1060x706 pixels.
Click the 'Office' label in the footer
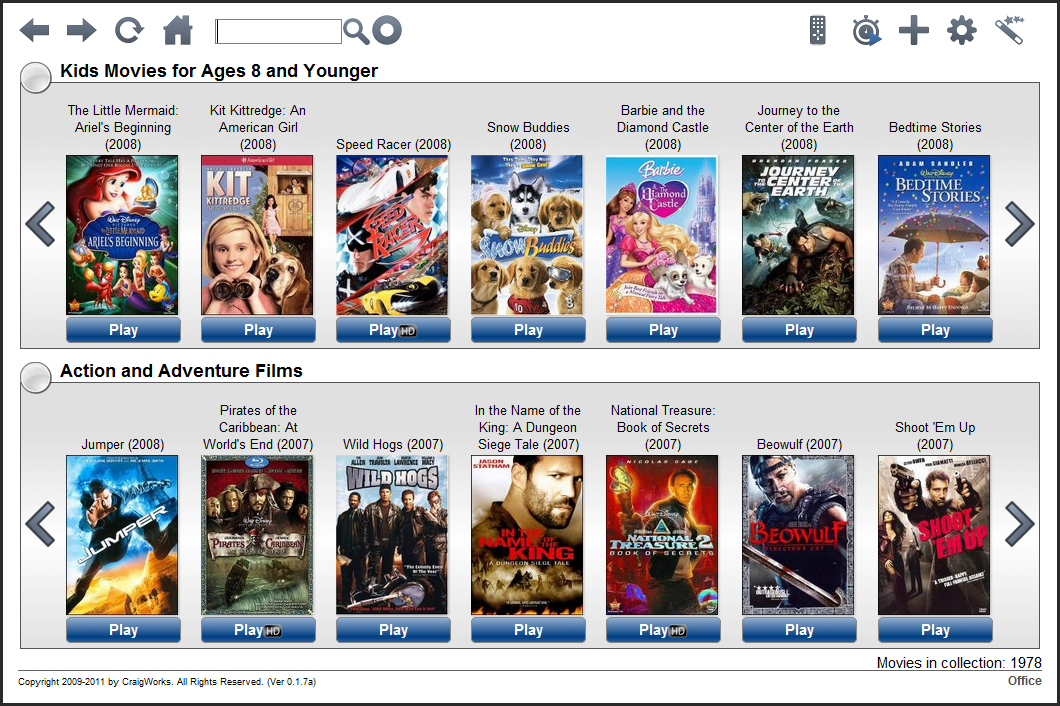pos(1025,680)
